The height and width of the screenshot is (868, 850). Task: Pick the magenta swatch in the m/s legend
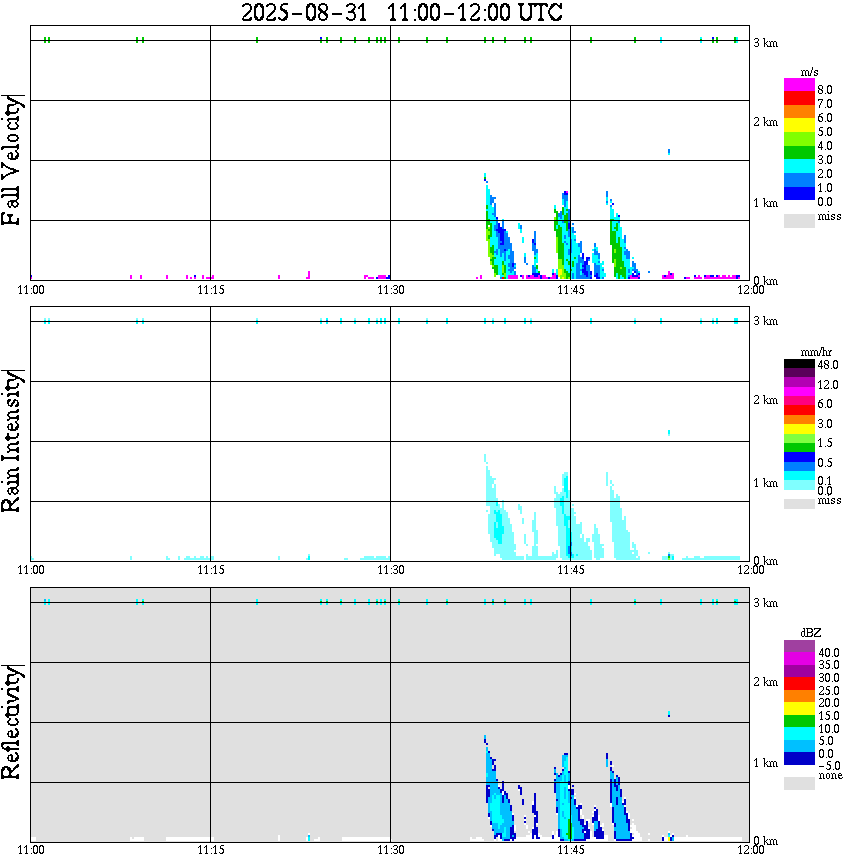[x=799, y=85]
